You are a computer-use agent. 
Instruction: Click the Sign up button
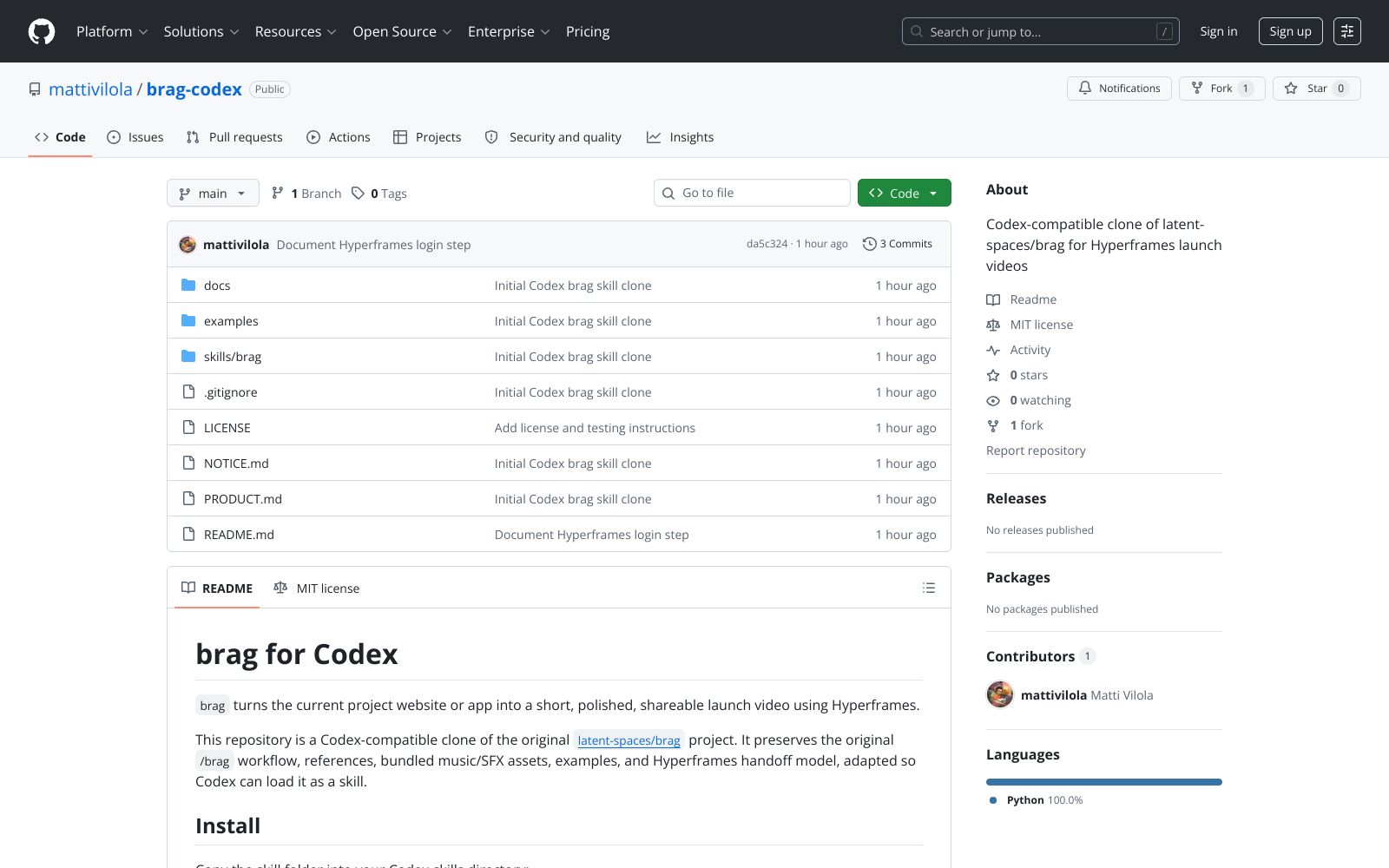(1290, 31)
